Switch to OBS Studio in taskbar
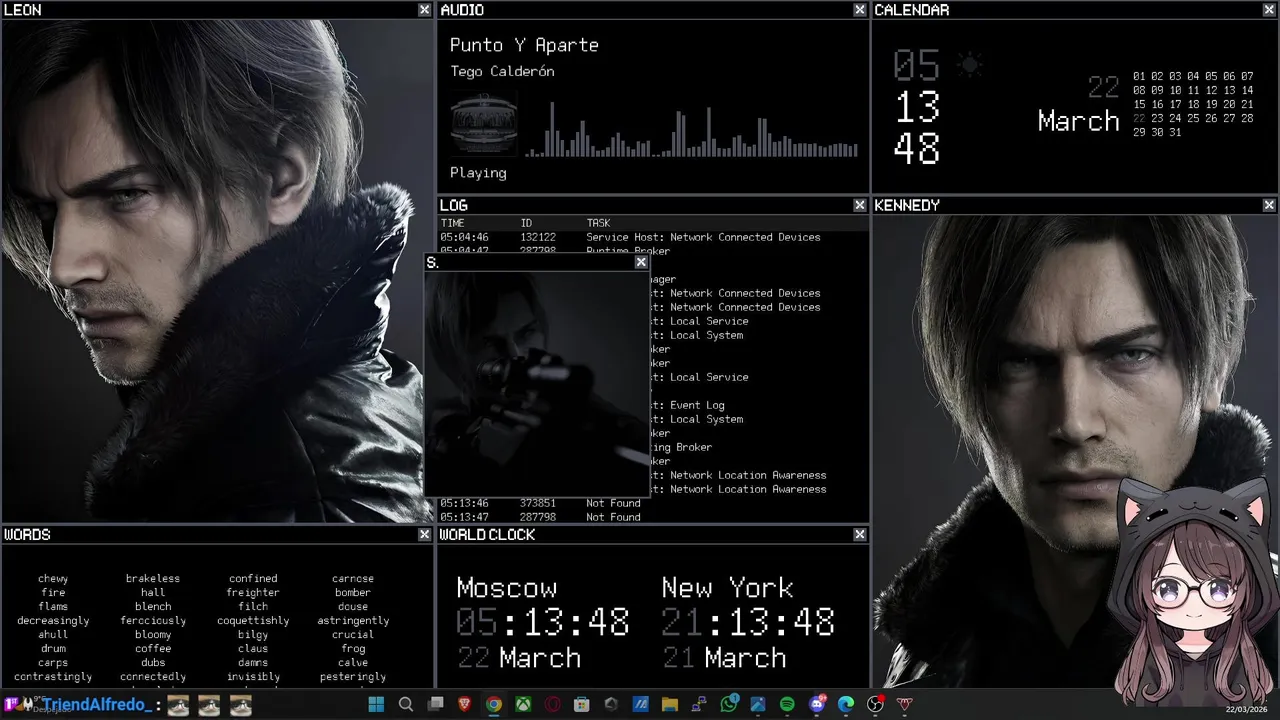 click(x=876, y=704)
